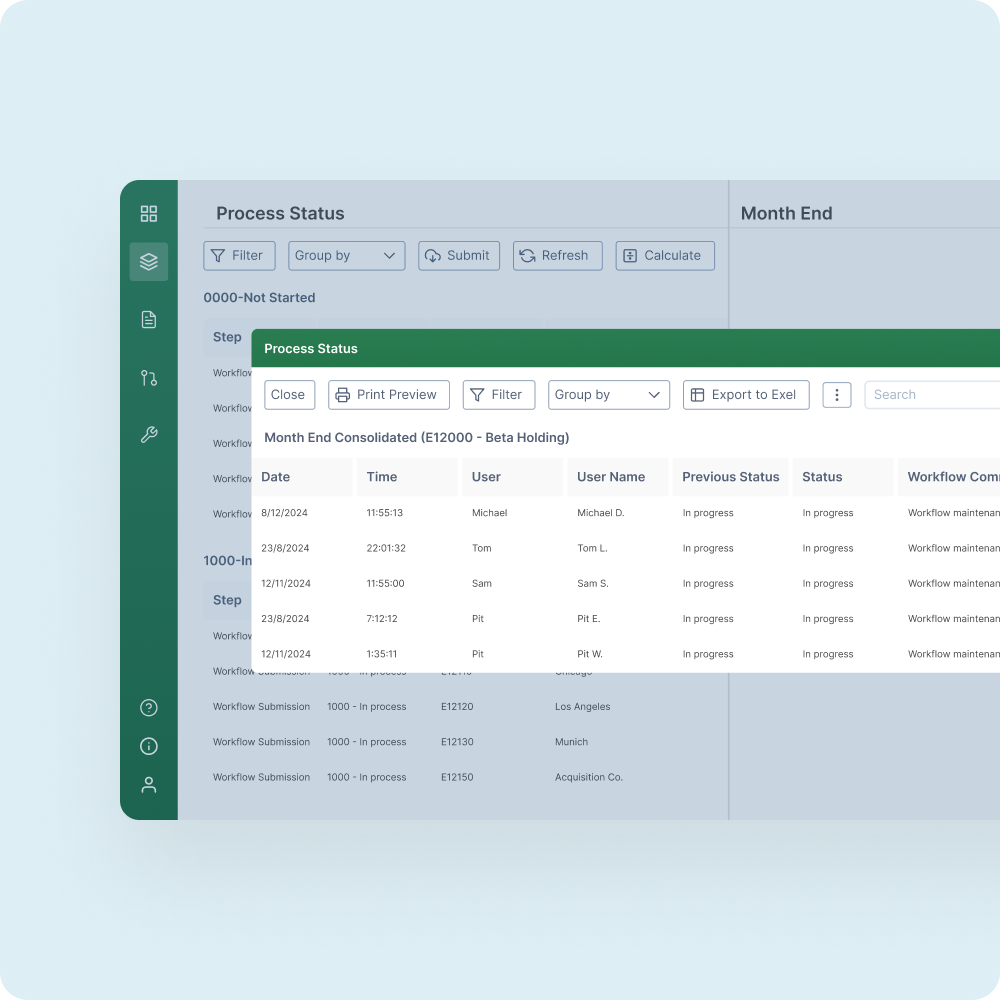Viewport: 1000px width, 1000px height.
Task: Refresh the process status list
Action: pyautogui.click(x=557, y=255)
